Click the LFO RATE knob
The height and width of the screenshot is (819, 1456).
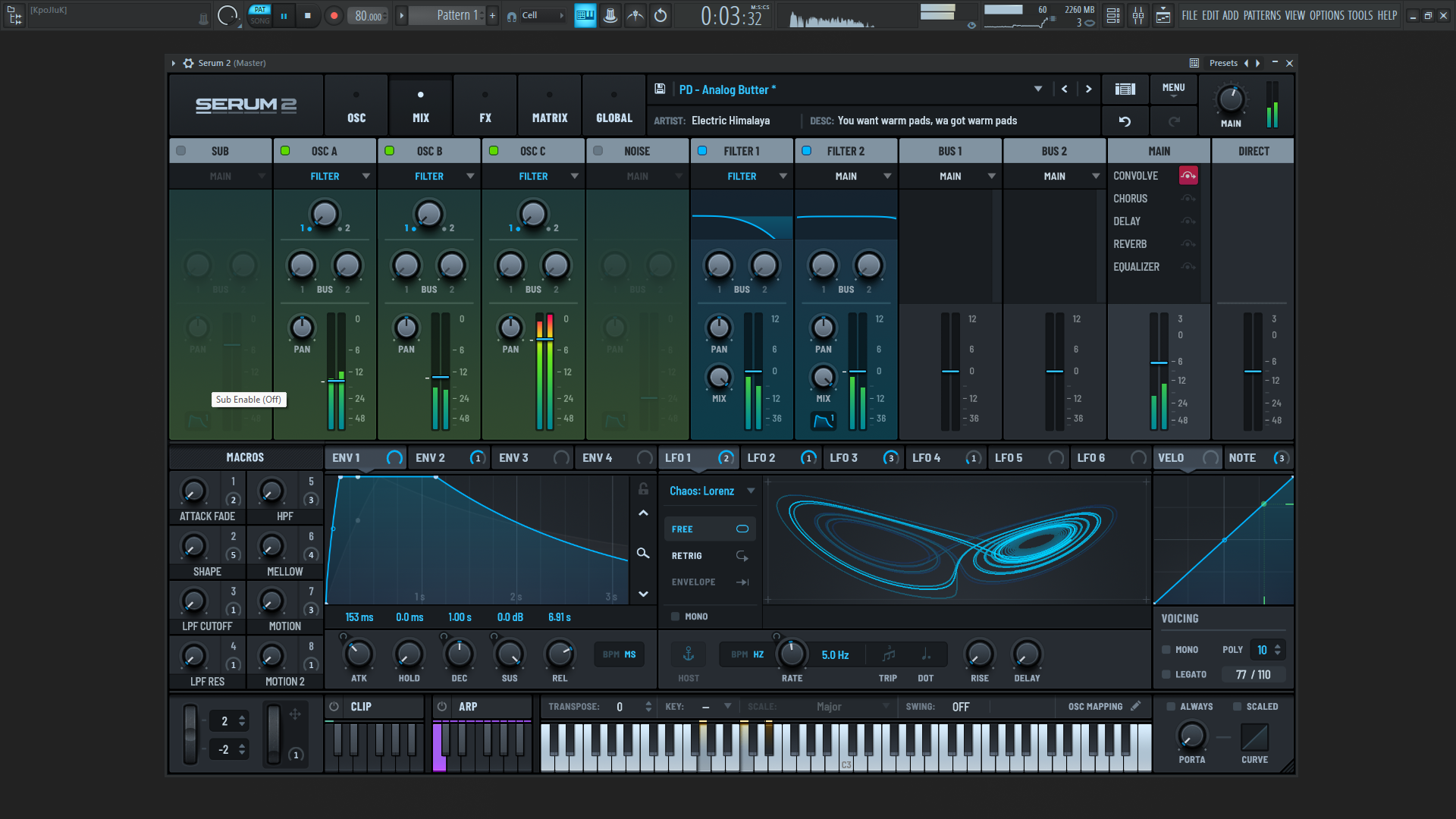(792, 654)
